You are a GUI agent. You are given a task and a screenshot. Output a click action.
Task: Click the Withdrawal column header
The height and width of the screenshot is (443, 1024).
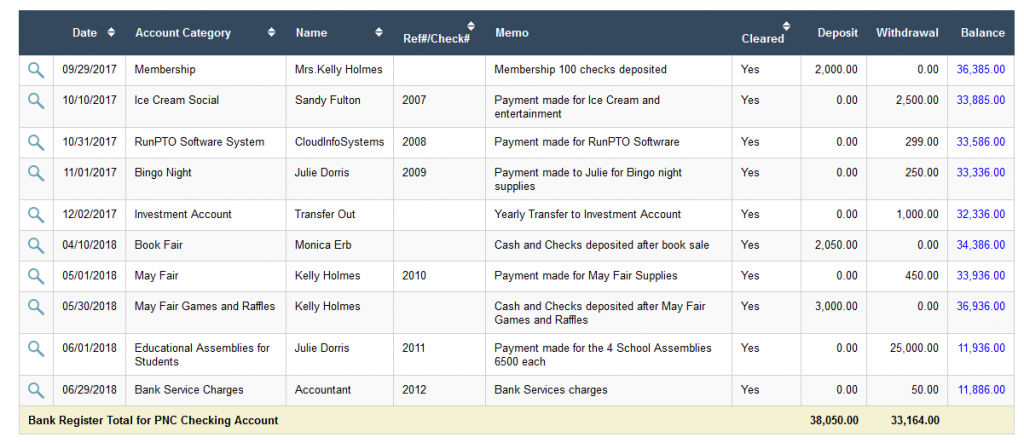(x=907, y=33)
